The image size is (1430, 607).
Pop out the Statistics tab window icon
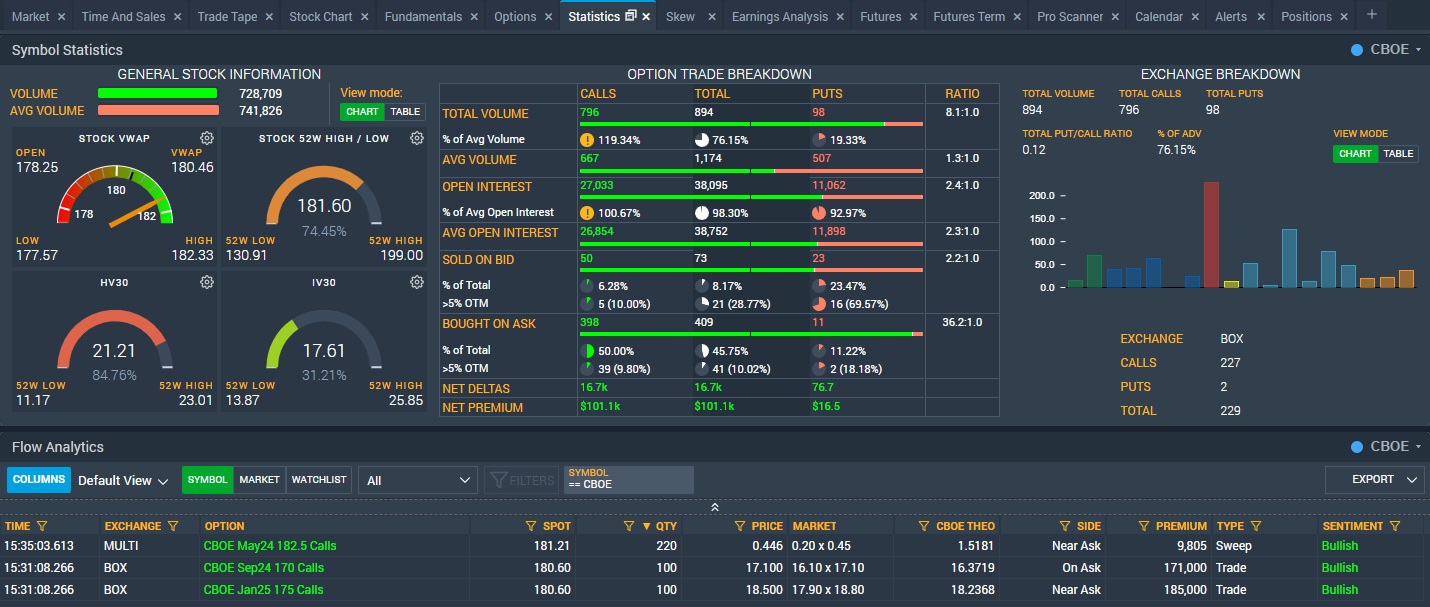(x=630, y=16)
